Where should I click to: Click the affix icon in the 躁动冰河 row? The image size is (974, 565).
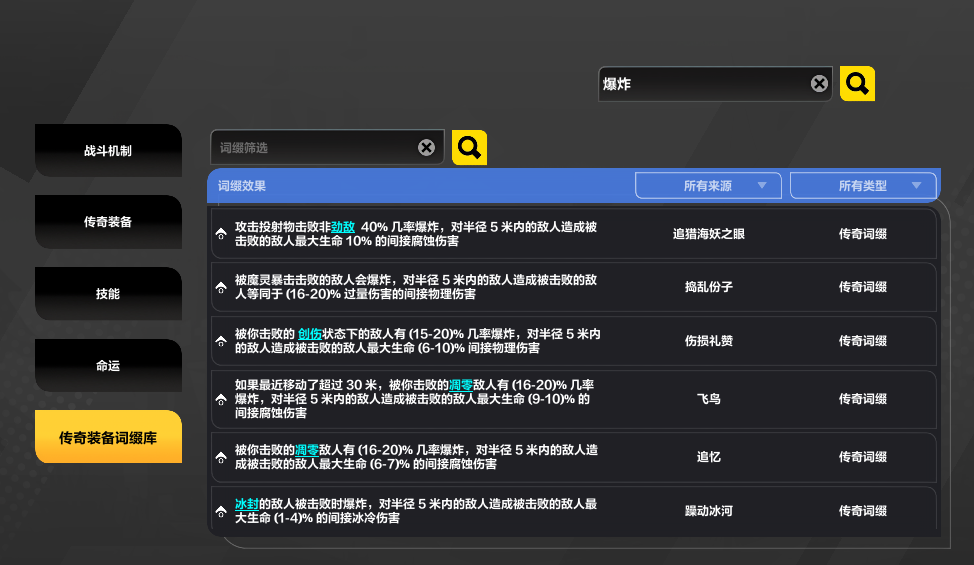[221, 511]
